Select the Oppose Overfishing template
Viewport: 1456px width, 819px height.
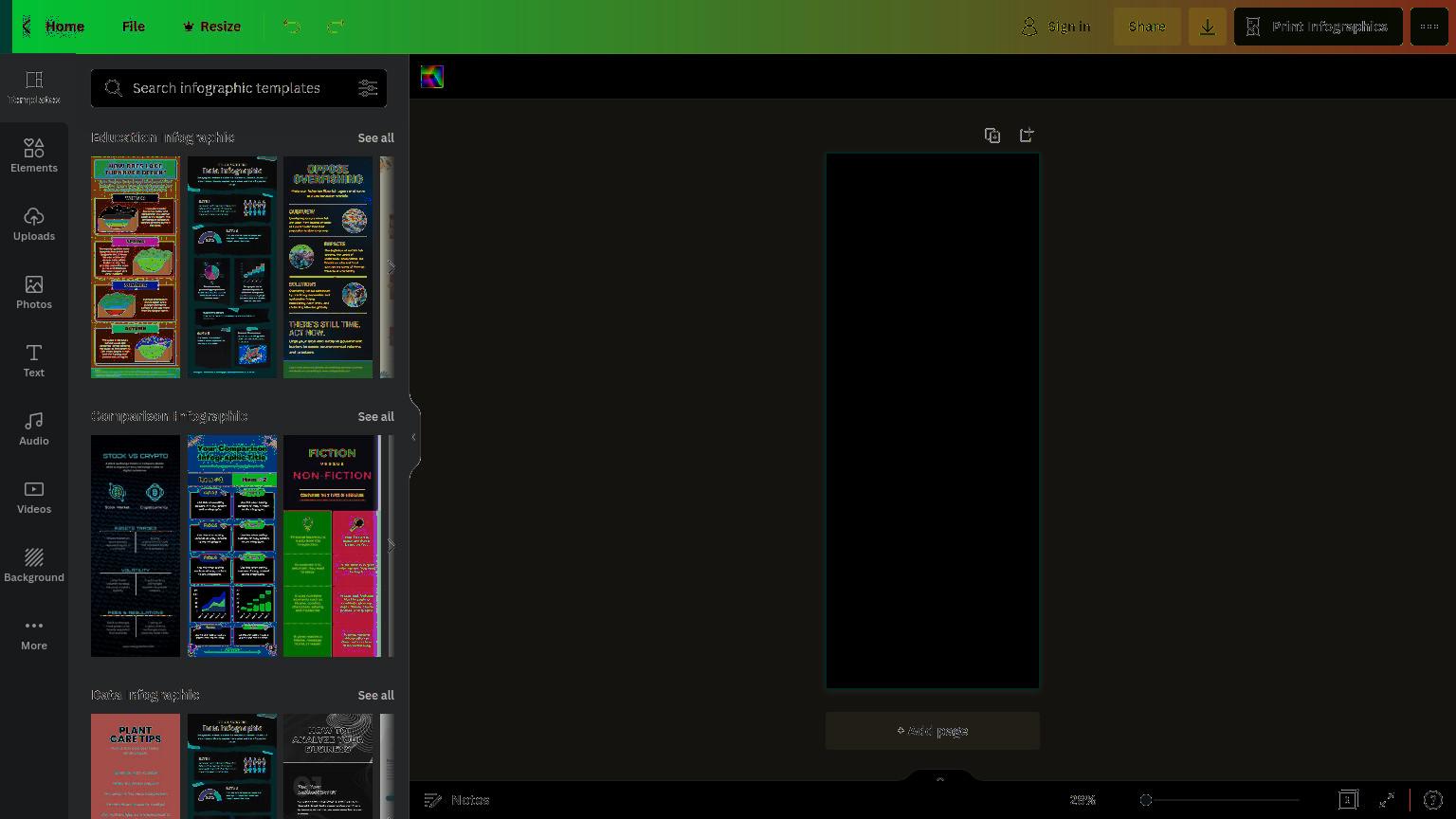click(328, 267)
